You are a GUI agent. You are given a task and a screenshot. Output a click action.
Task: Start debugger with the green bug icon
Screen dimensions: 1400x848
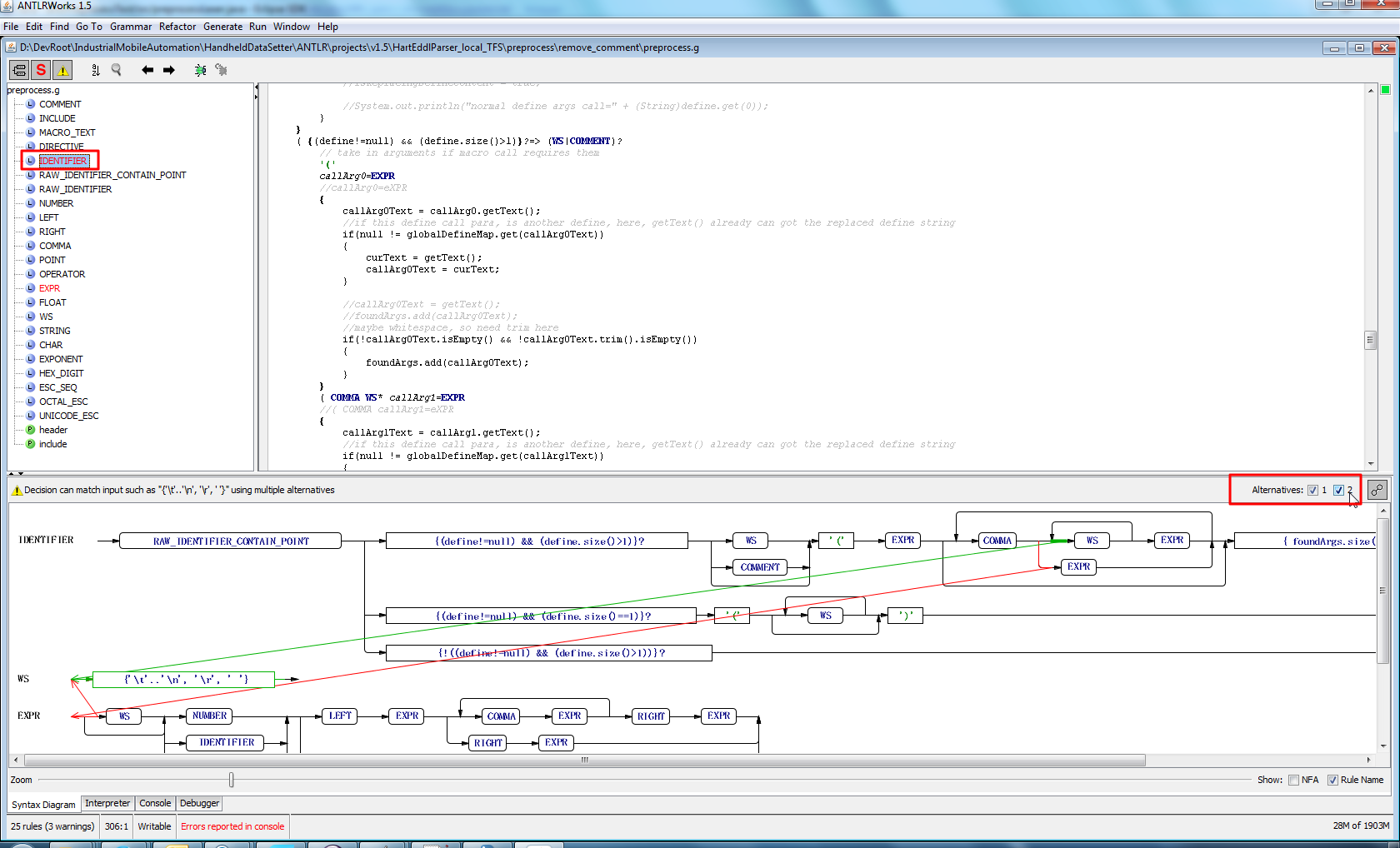point(200,70)
